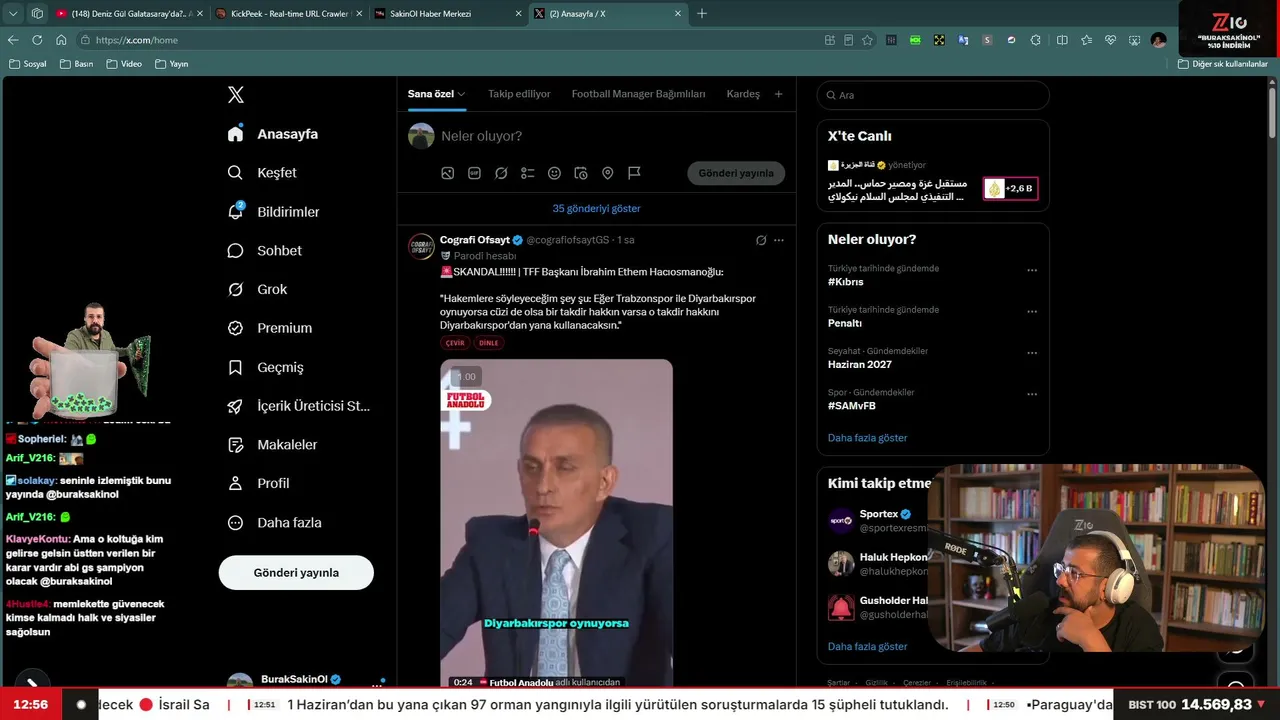Click Daha fazla göster under Kimi takip etmeli
Image resolution: width=1280 pixels, height=720 pixels.
click(868, 647)
